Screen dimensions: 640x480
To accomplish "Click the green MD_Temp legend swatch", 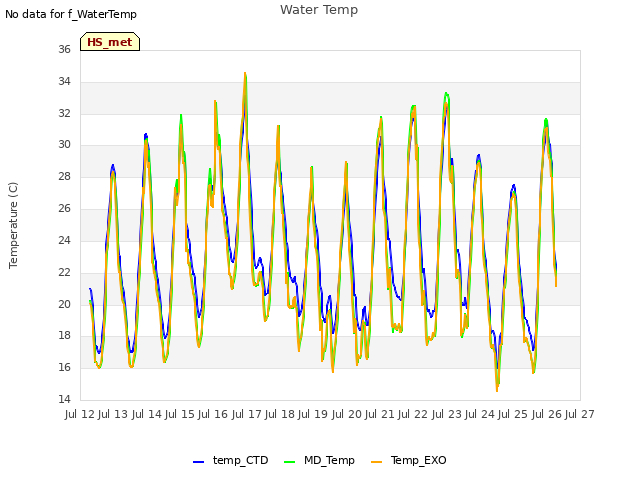I will (289, 462).
